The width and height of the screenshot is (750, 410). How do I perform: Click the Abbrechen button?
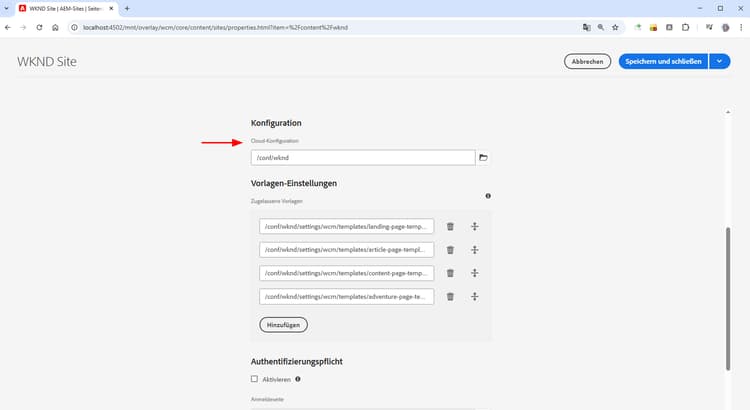587,61
